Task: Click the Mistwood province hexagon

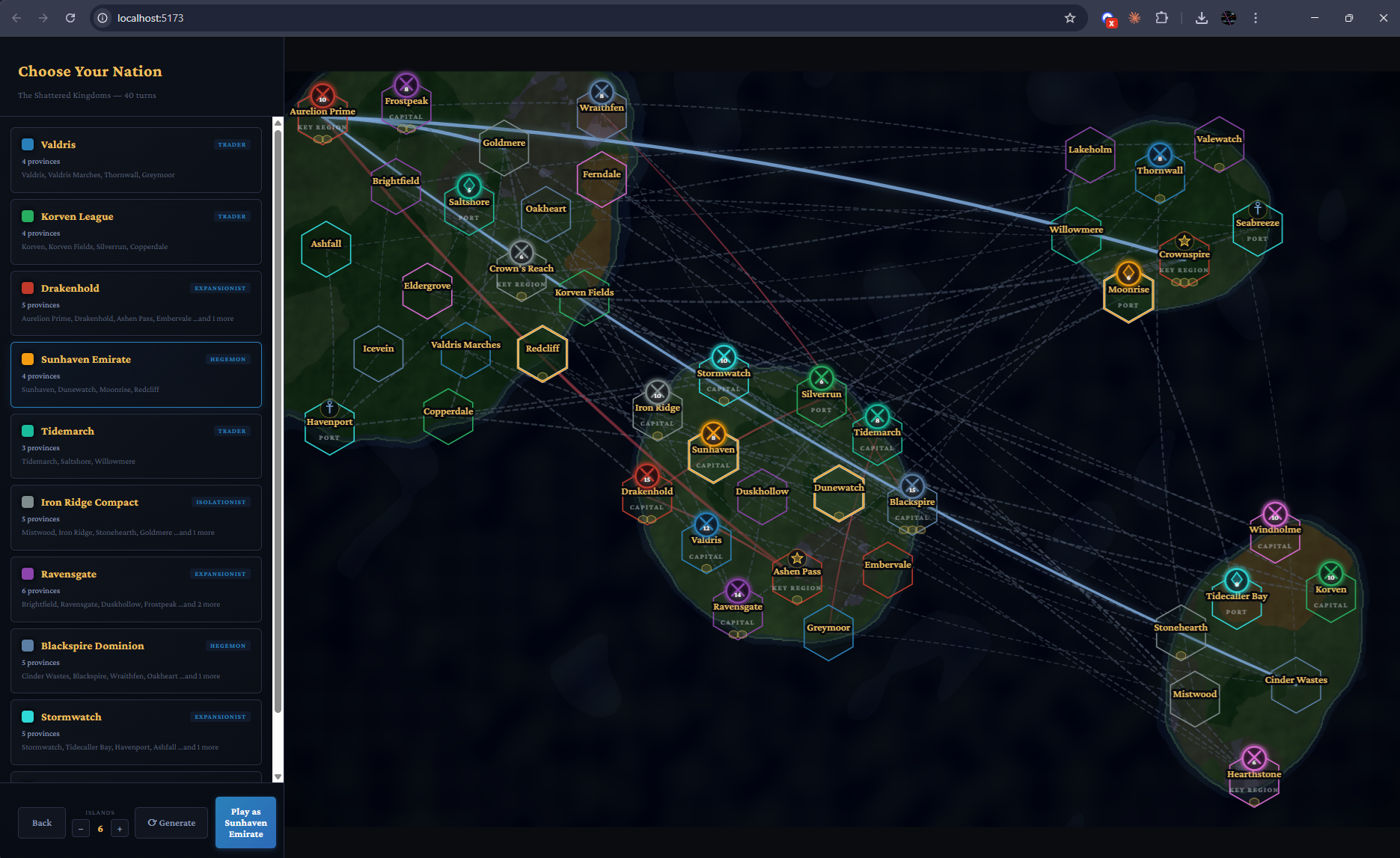Action: tap(1195, 699)
